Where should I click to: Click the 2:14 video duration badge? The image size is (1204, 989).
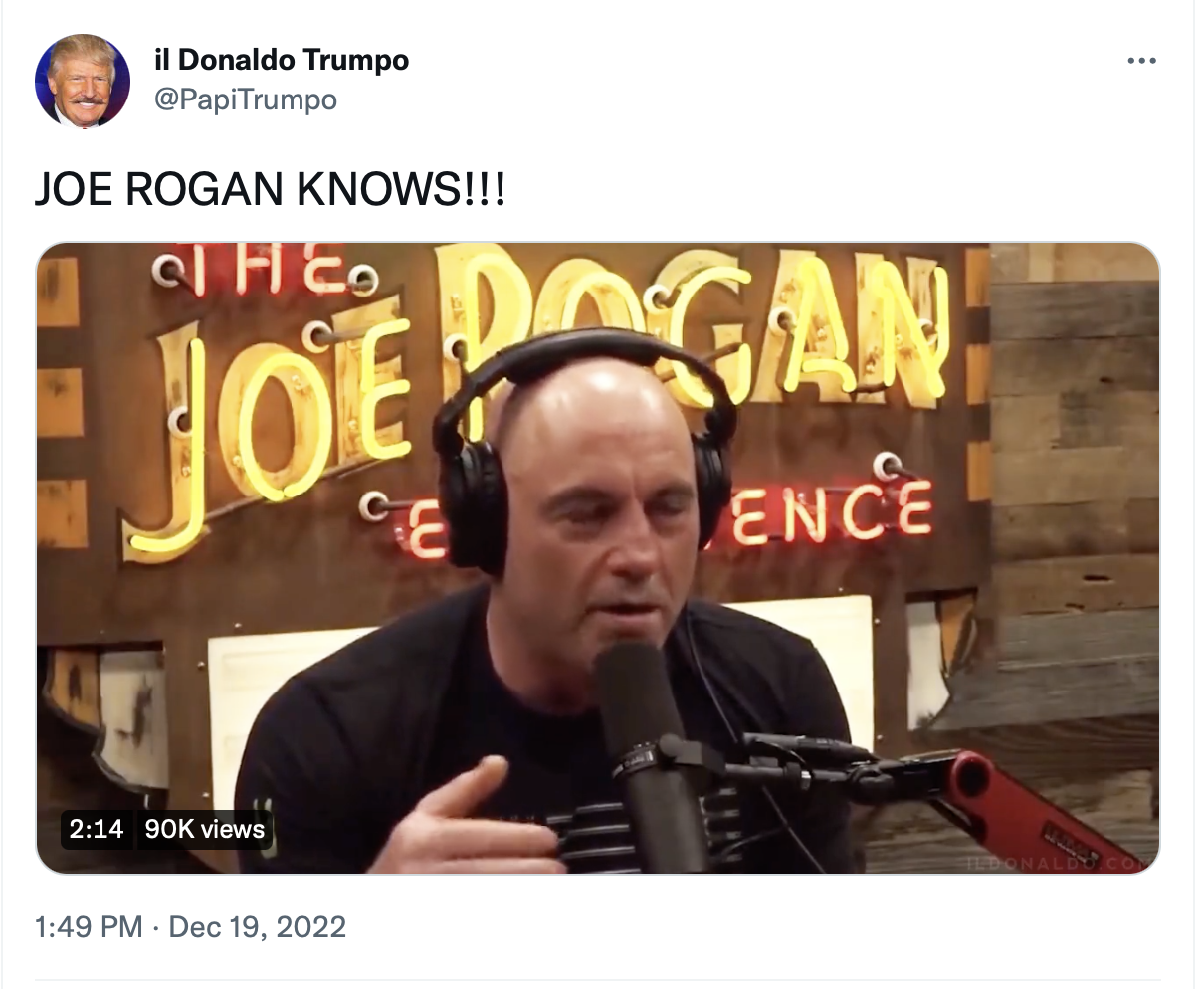(97, 829)
